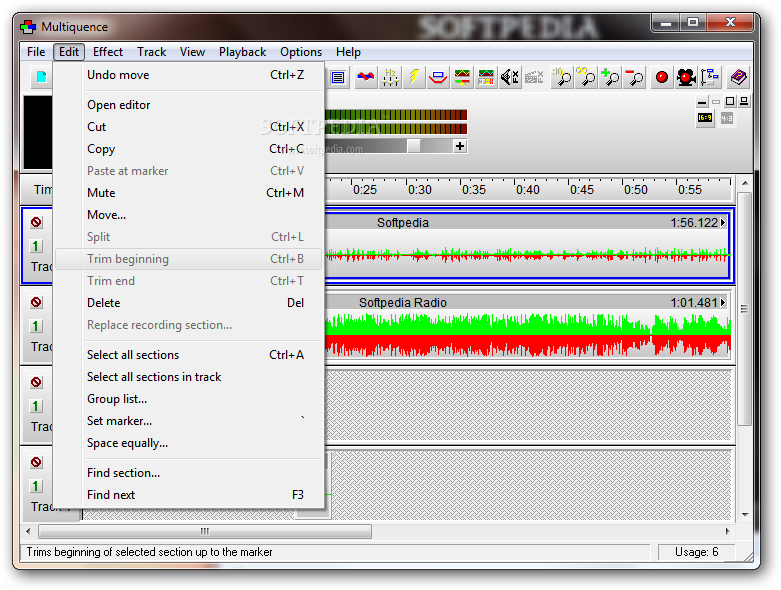Viewport: 781px width, 590px height.
Task: Choose Select all sections
Action: click(189, 355)
